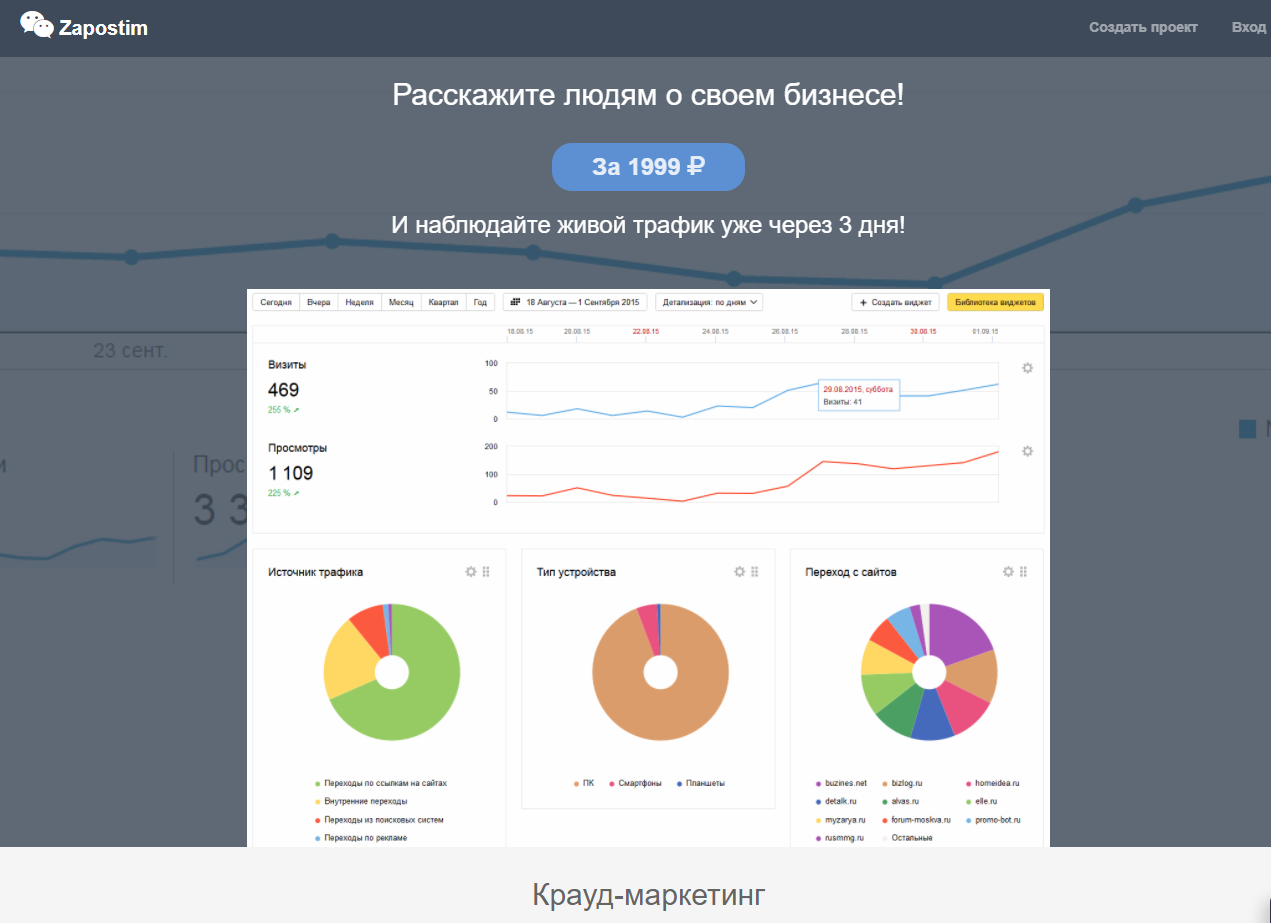Select the Сегодня period tab
The image size is (1271, 923).
[276, 302]
